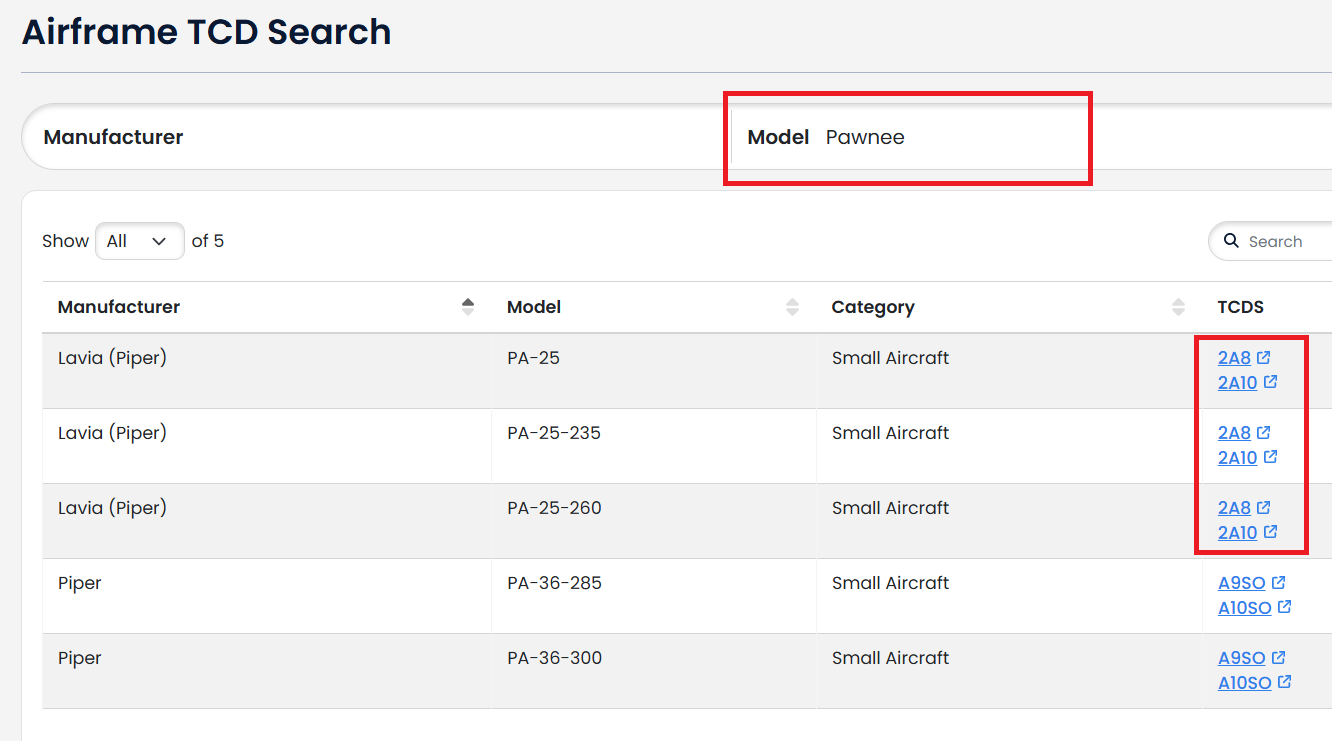Click the sort arrows on the Manufacturer column
Viewport: 1332px width, 741px height.
tap(468, 307)
